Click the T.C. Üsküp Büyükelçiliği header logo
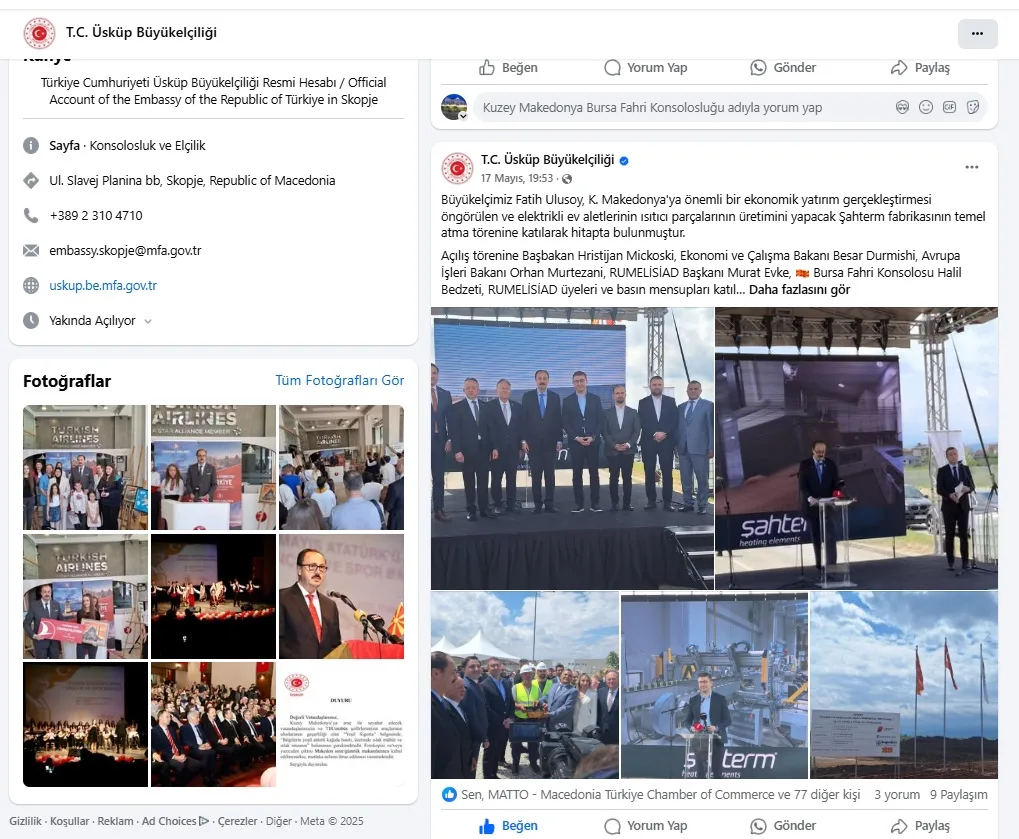This screenshot has height=839, width=1019. click(40, 32)
